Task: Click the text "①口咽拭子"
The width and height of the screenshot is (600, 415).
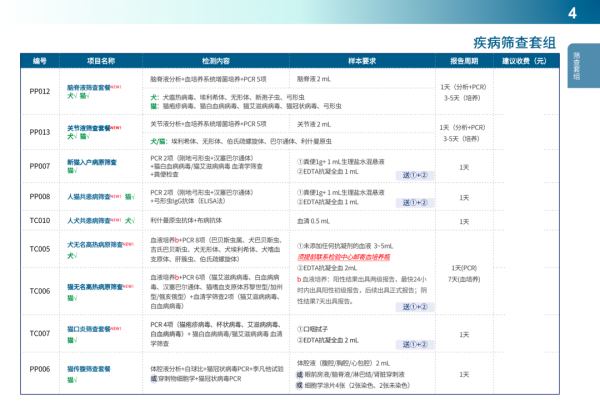Action: pyautogui.click(x=313, y=329)
